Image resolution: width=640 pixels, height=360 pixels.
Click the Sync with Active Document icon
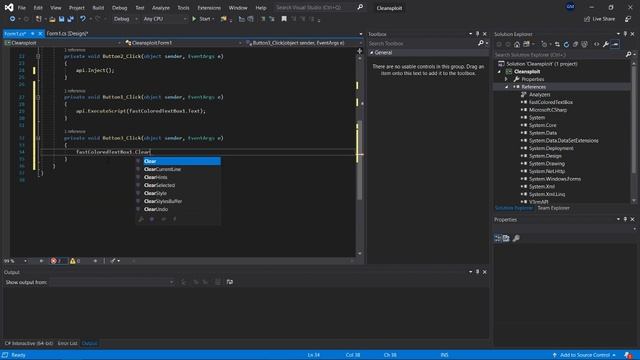557,44
